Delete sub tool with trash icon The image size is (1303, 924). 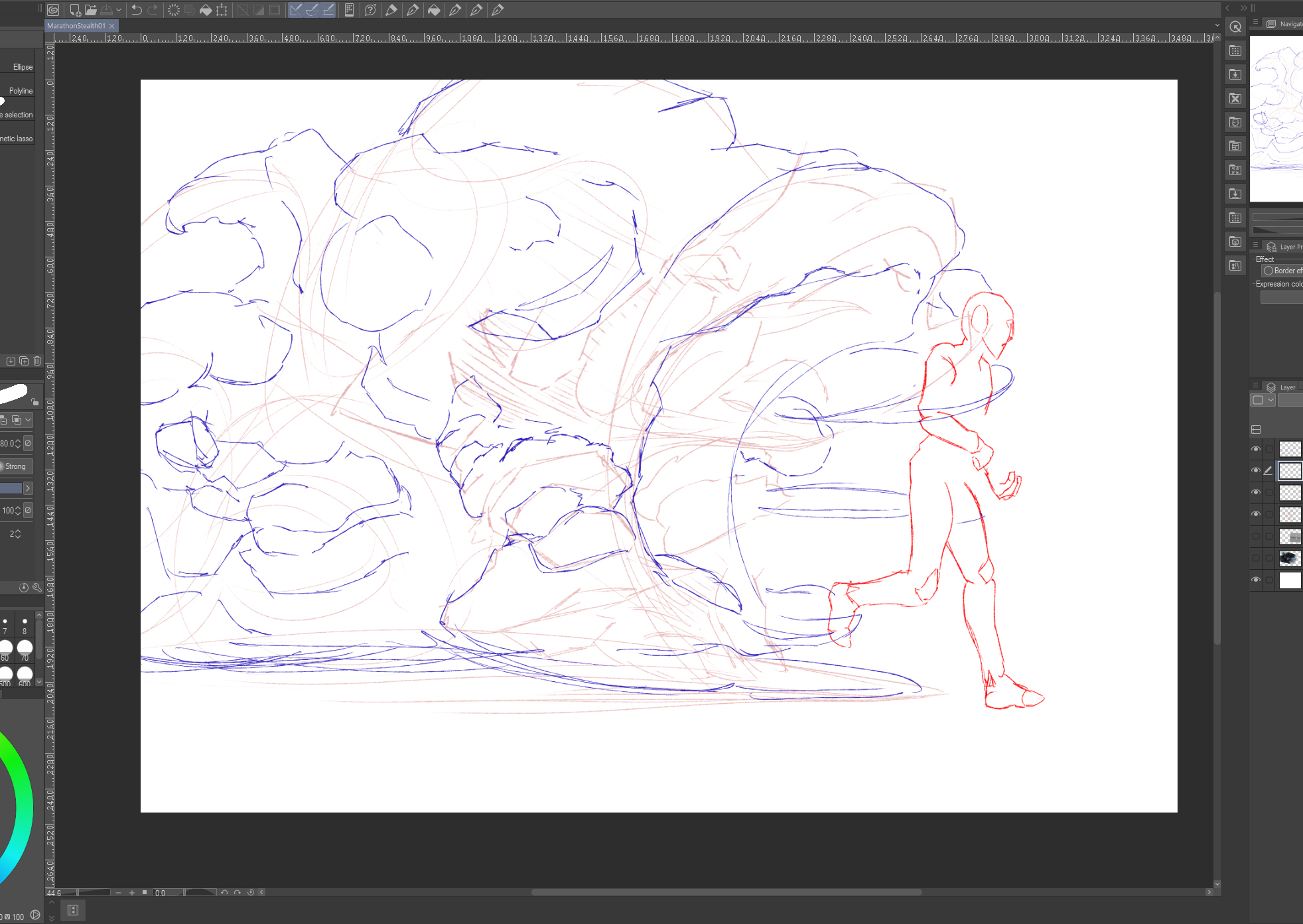point(37,361)
